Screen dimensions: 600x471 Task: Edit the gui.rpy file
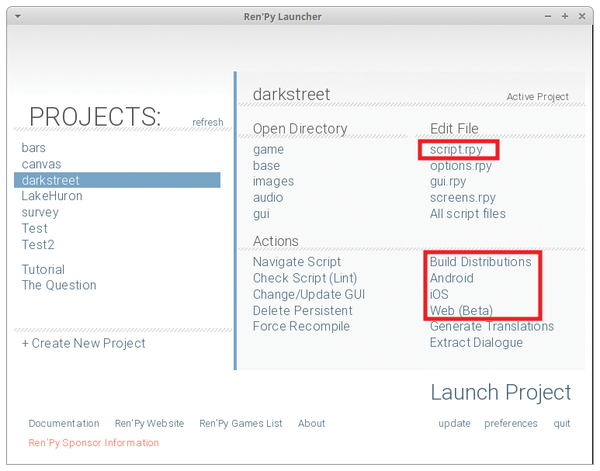coord(448,181)
